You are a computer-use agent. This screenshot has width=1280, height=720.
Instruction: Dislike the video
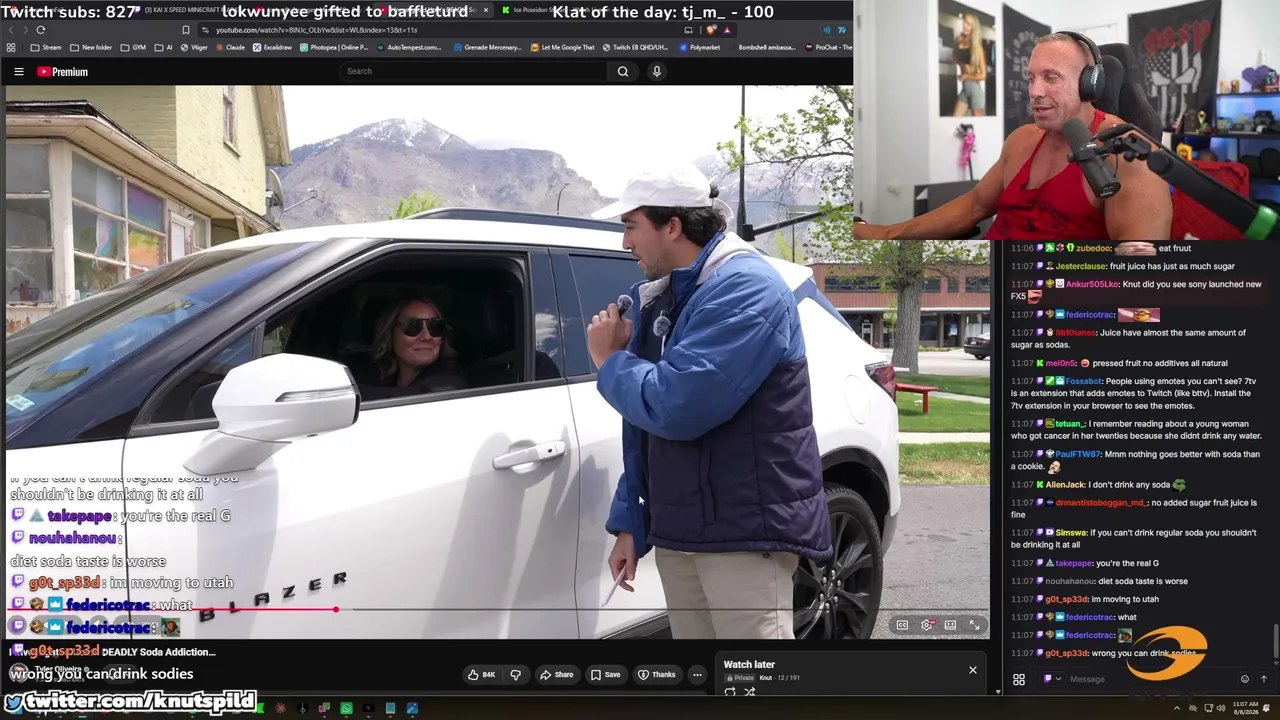pos(516,675)
